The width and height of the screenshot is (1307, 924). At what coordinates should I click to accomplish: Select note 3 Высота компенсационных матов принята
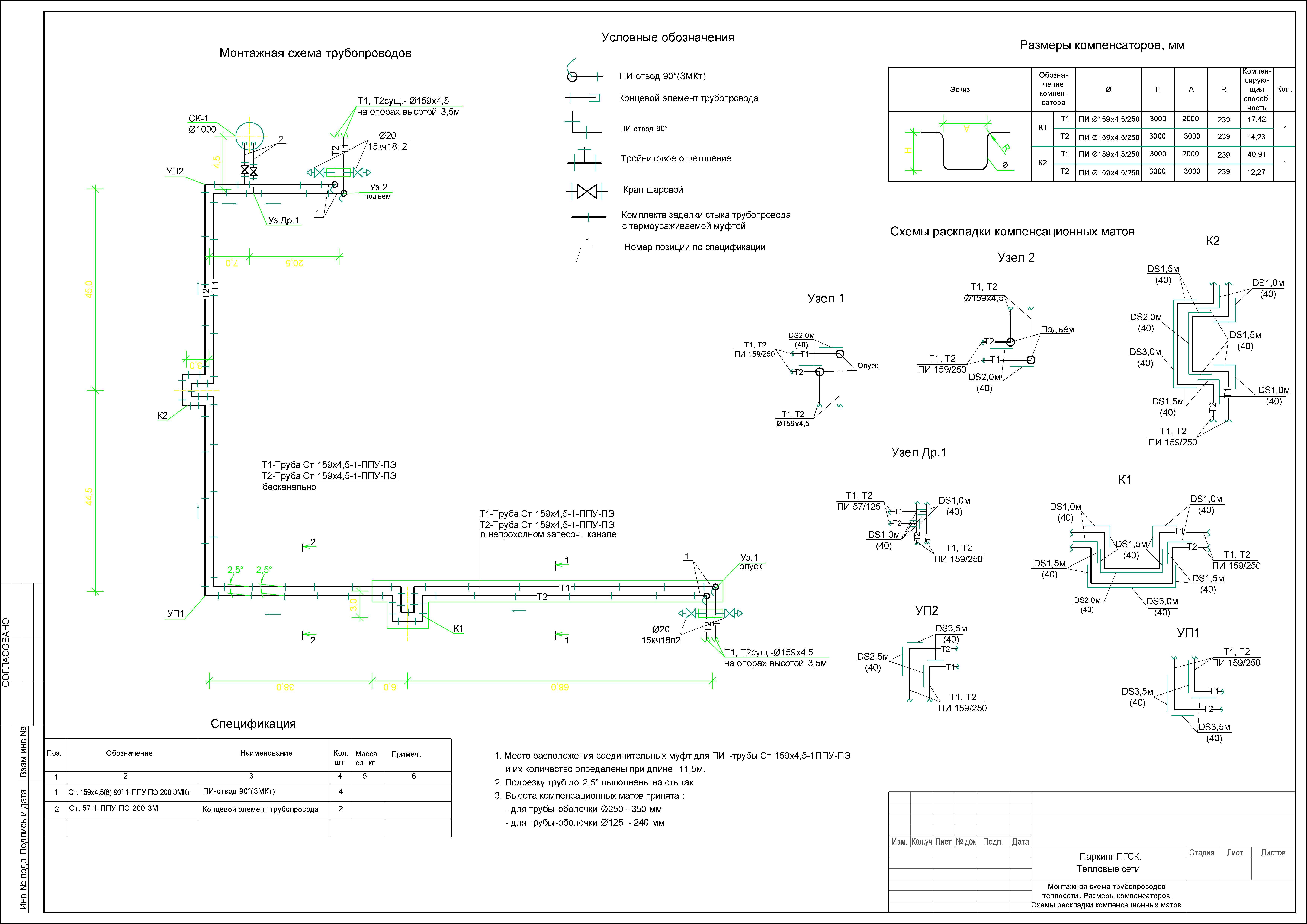click(590, 796)
